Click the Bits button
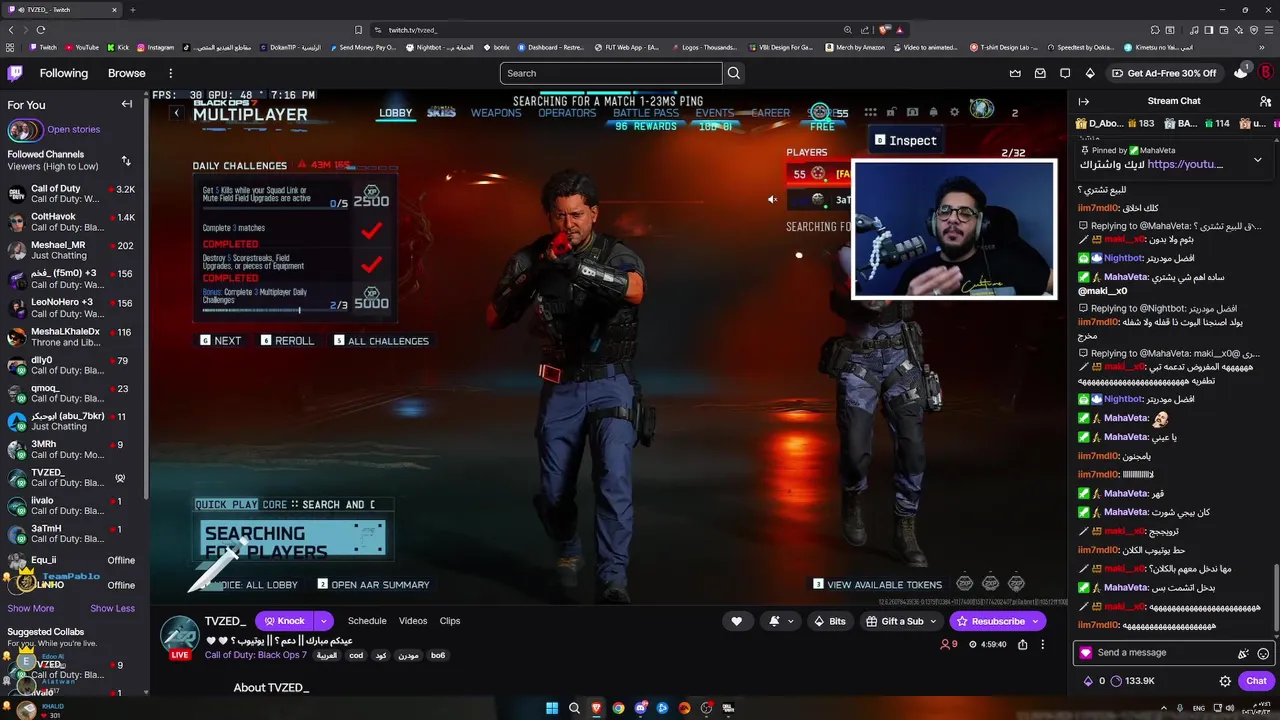1280x720 pixels. (831, 621)
